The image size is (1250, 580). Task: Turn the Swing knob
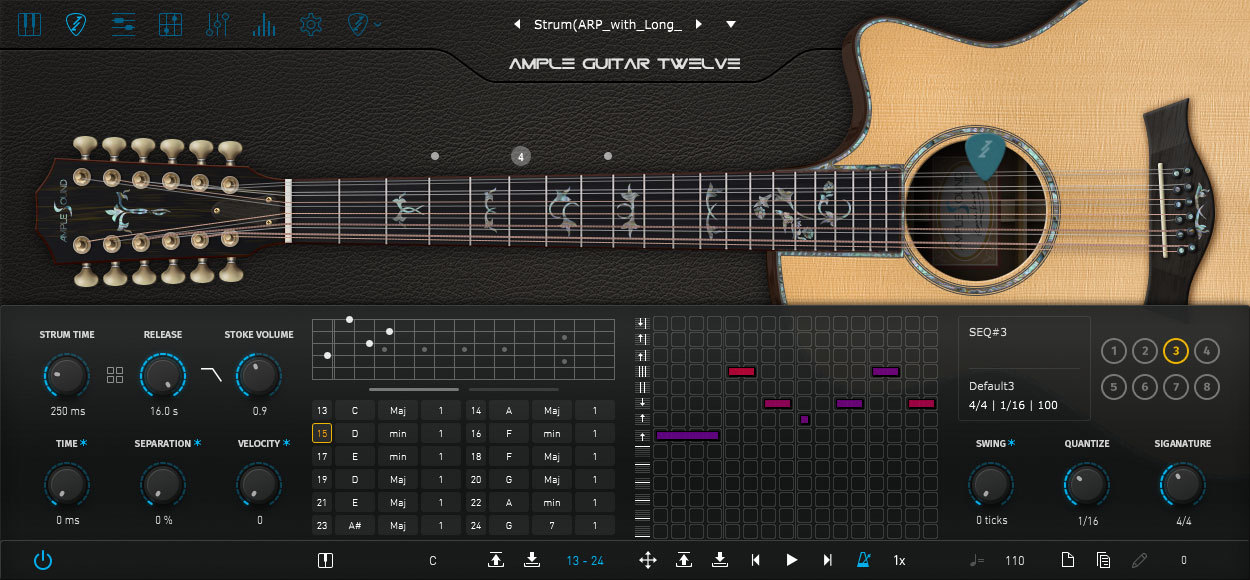991,485
